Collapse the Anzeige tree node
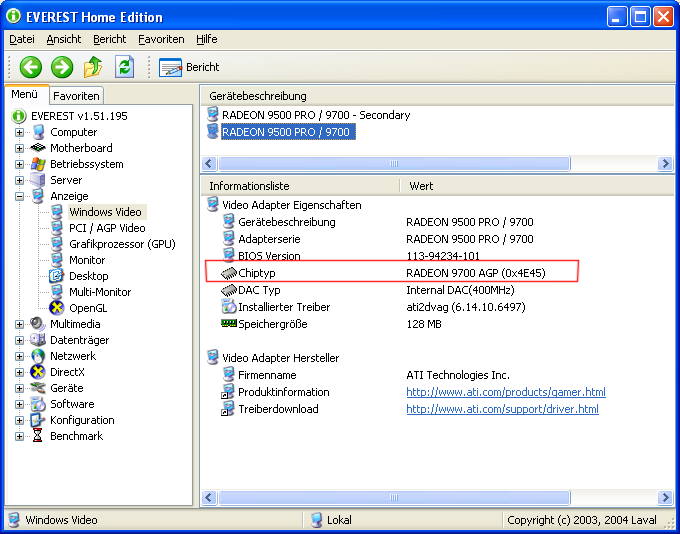The height and width of the screenshot is (534, 680). [x=20, y=196]
